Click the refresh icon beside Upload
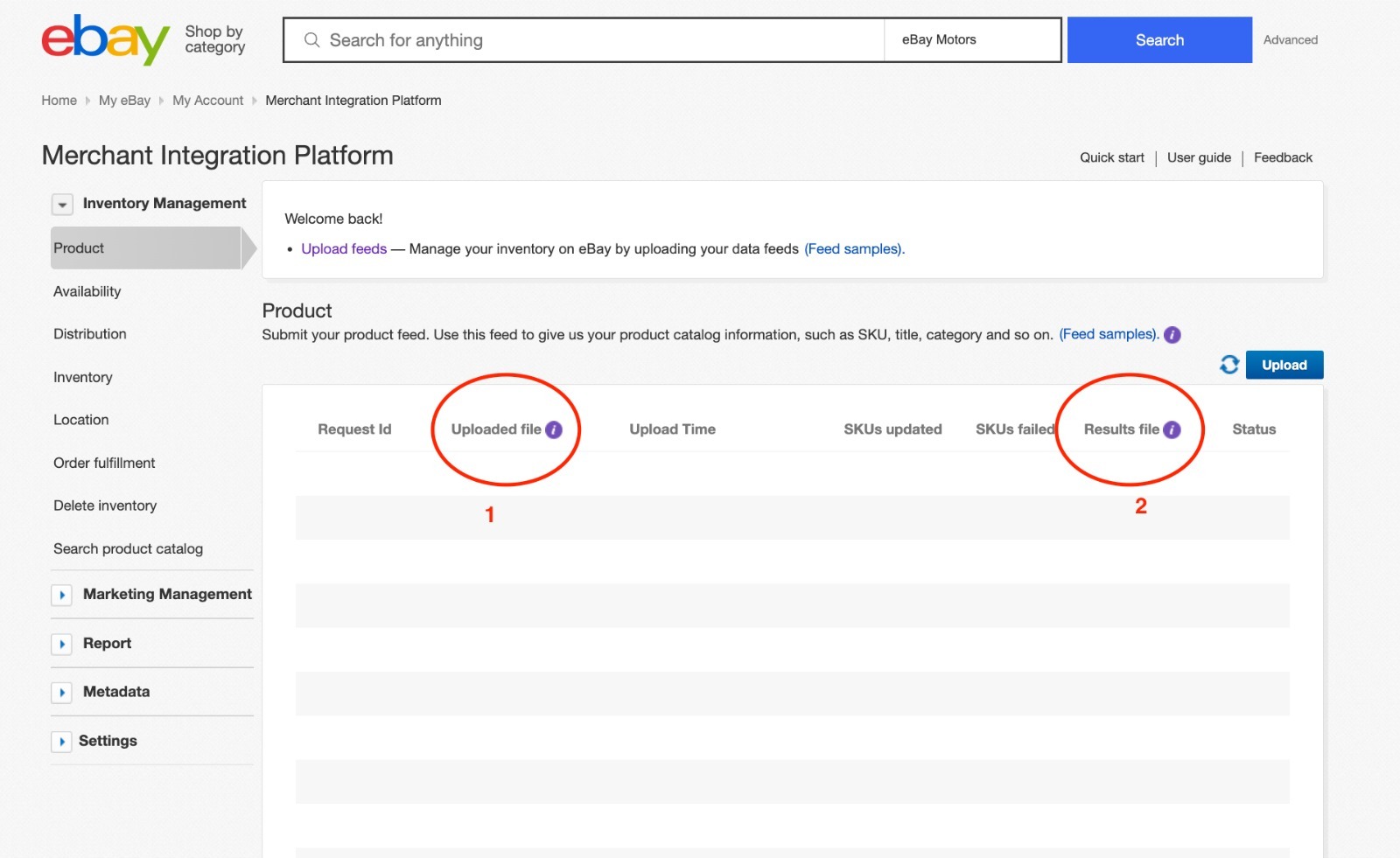Screen dimensions: 1400x858 tap(1229, 365)
